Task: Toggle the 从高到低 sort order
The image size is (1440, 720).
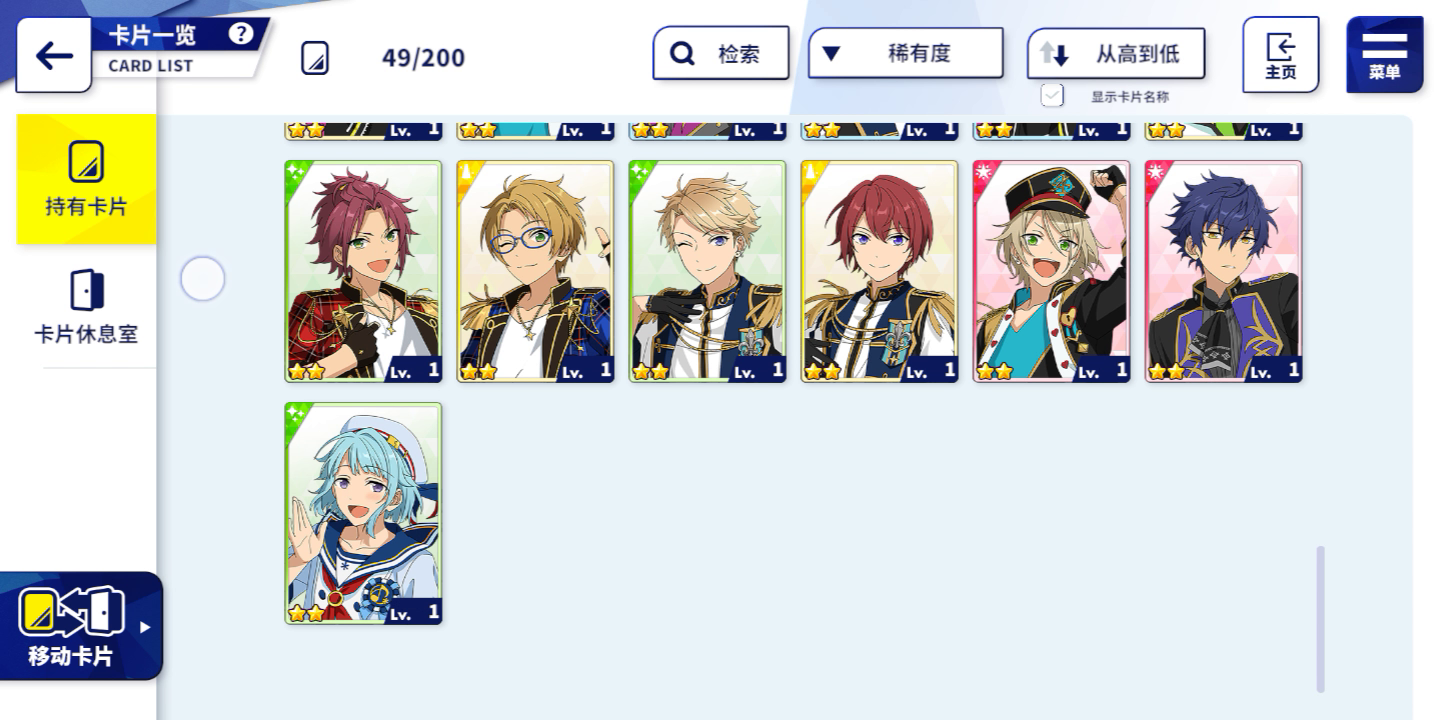Action: (1116, 53)
